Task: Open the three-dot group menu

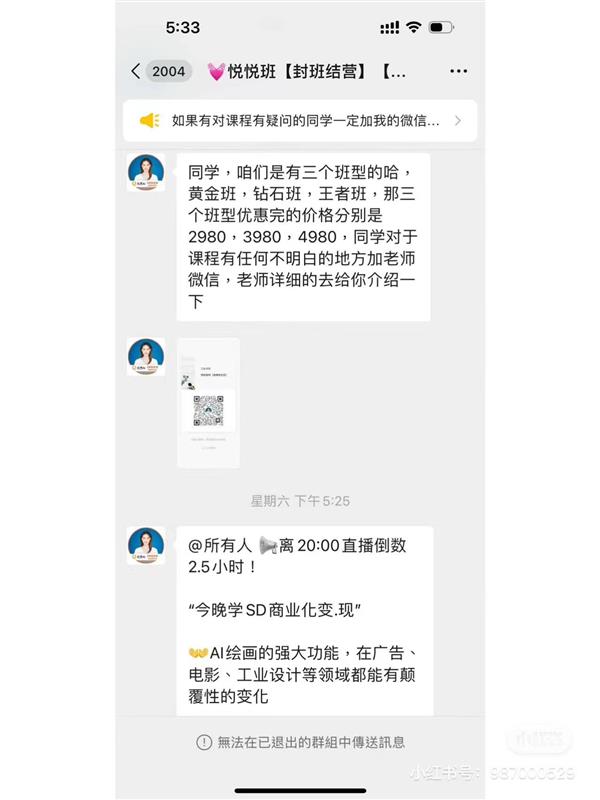Action: tap(458, 71)
